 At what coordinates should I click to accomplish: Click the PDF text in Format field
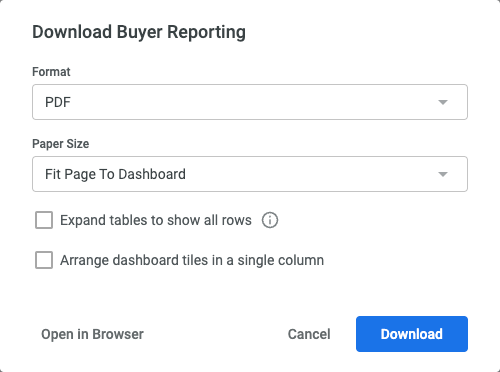(58, 102)
